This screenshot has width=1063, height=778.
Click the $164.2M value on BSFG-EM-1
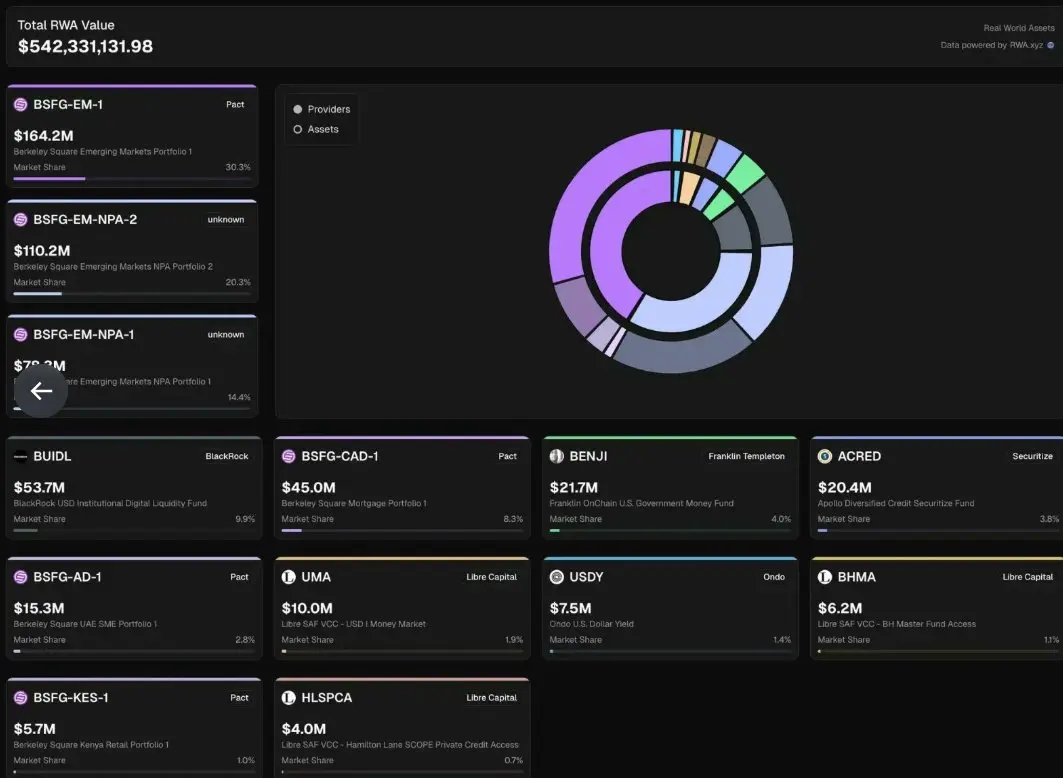point(43,136)
